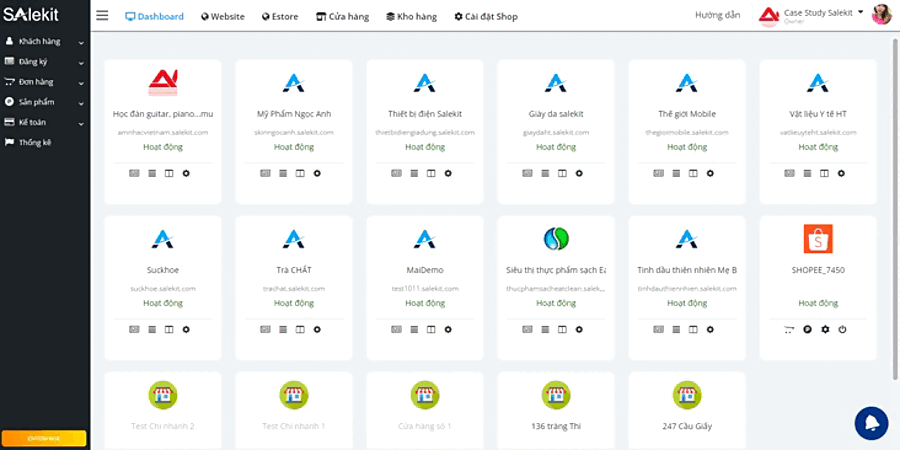Screen dimensions: 900x450
Task: Expand the Sản phẩm sidebar menu
Action: [45, 102]
